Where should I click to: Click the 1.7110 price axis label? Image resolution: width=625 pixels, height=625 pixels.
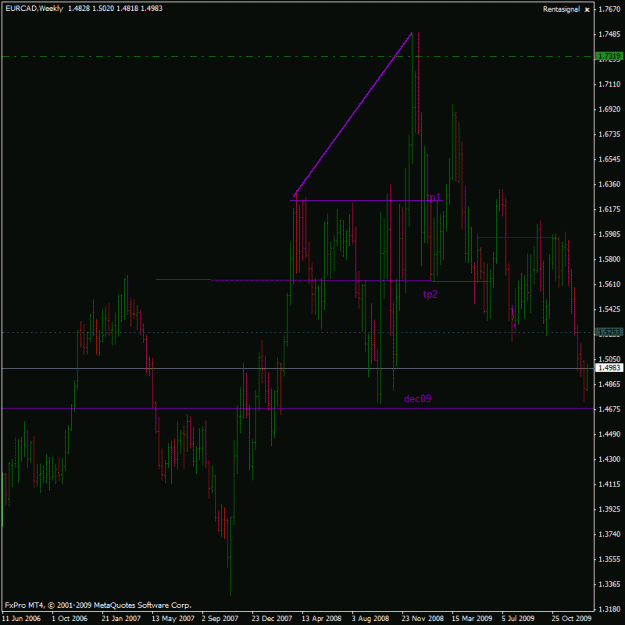610,84
